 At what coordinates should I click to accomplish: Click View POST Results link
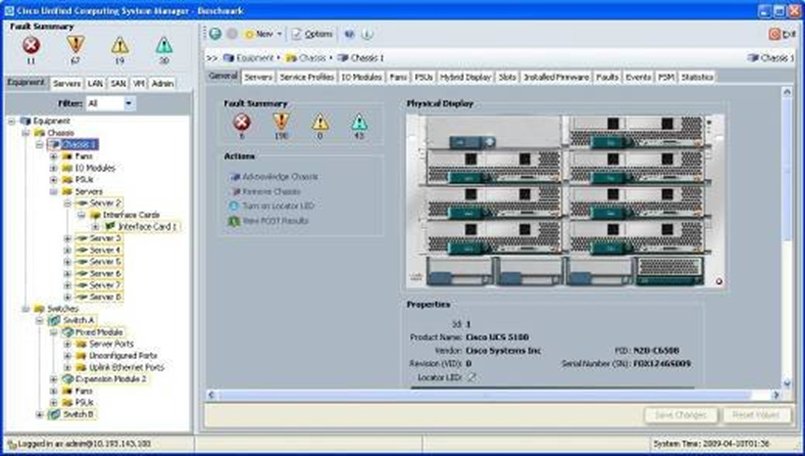coord(269,221)
